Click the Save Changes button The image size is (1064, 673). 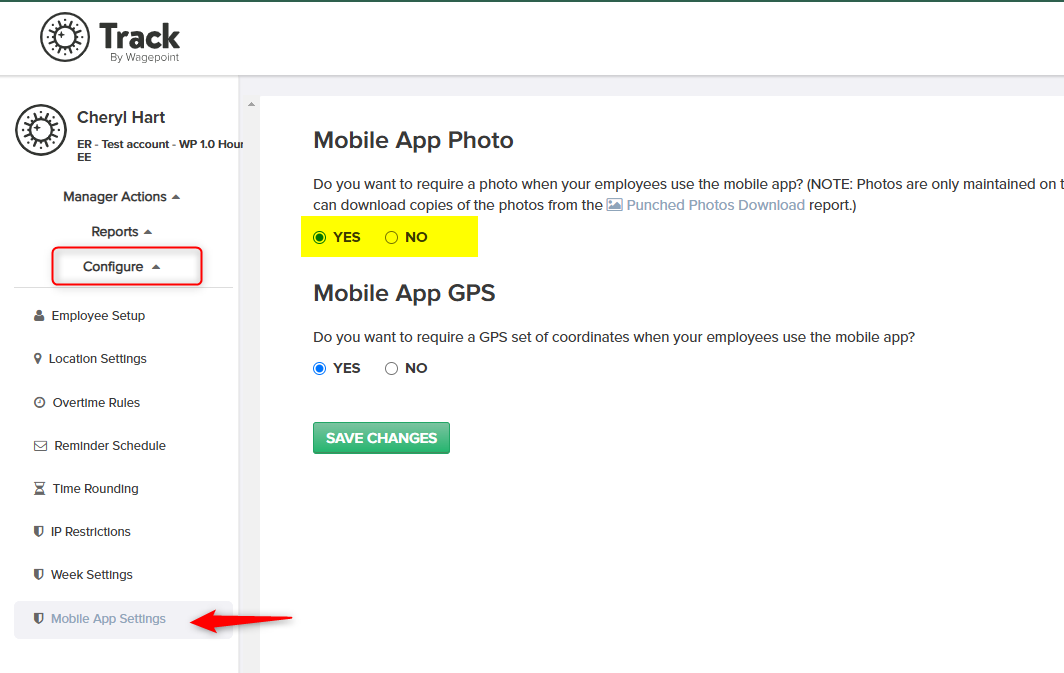coord(381,438)
